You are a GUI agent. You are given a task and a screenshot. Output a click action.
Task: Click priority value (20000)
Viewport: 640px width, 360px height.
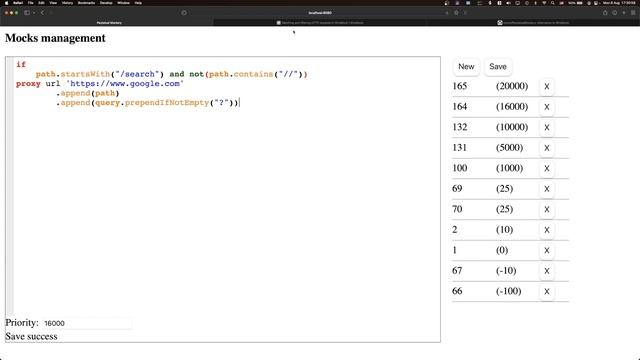click(512, 86)
